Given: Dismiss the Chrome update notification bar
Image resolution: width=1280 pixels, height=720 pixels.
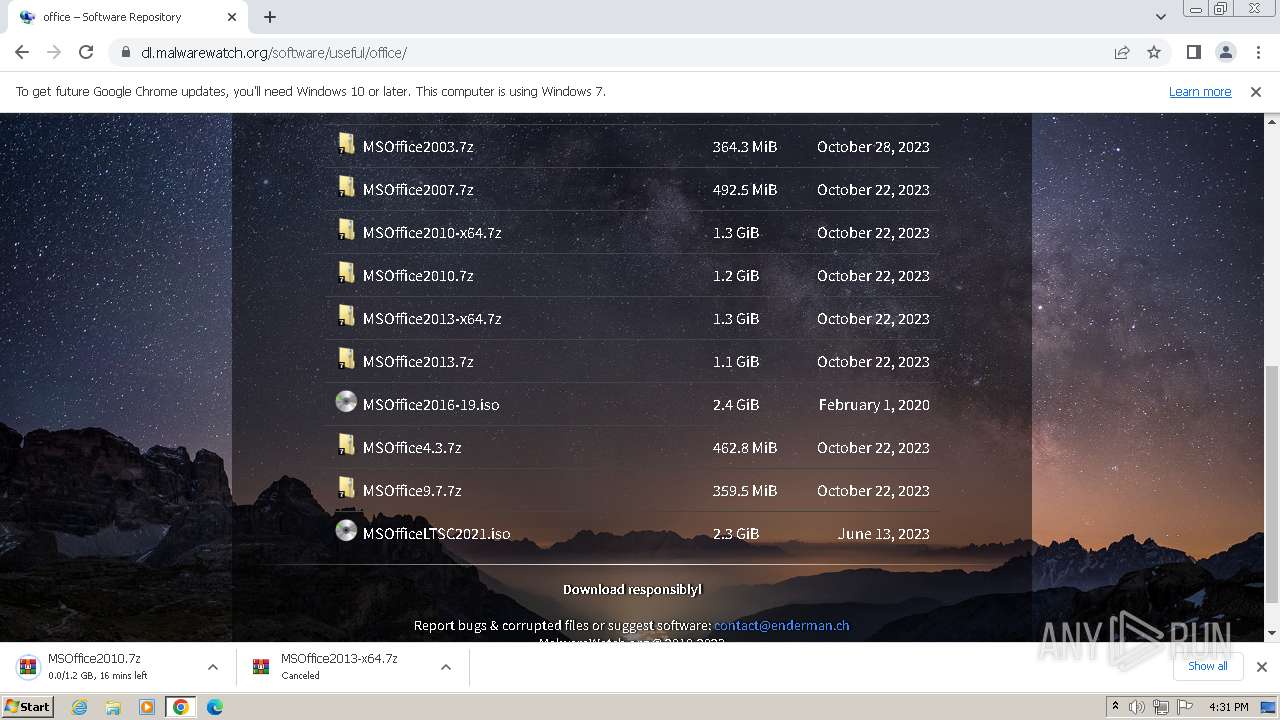Looking at the screenshot, I should coord(1256,91).
